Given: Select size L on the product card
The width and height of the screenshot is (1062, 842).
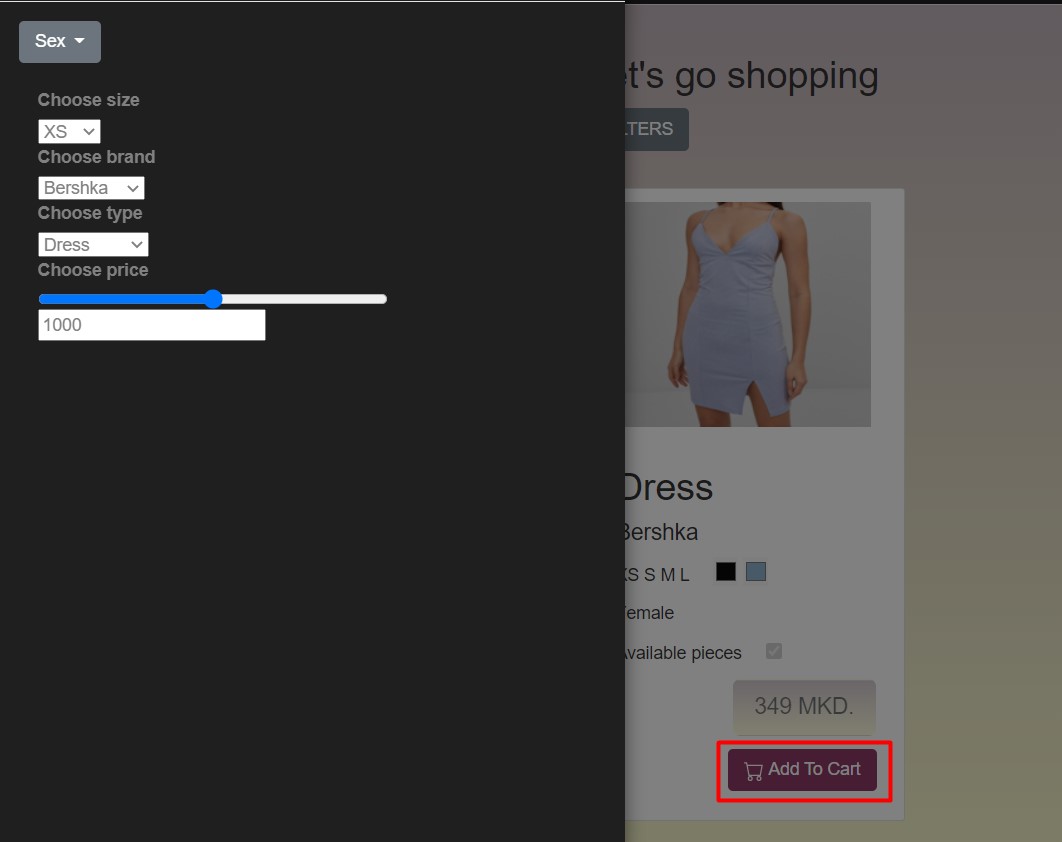Looking at the screenshot, I should click(684, 574).
